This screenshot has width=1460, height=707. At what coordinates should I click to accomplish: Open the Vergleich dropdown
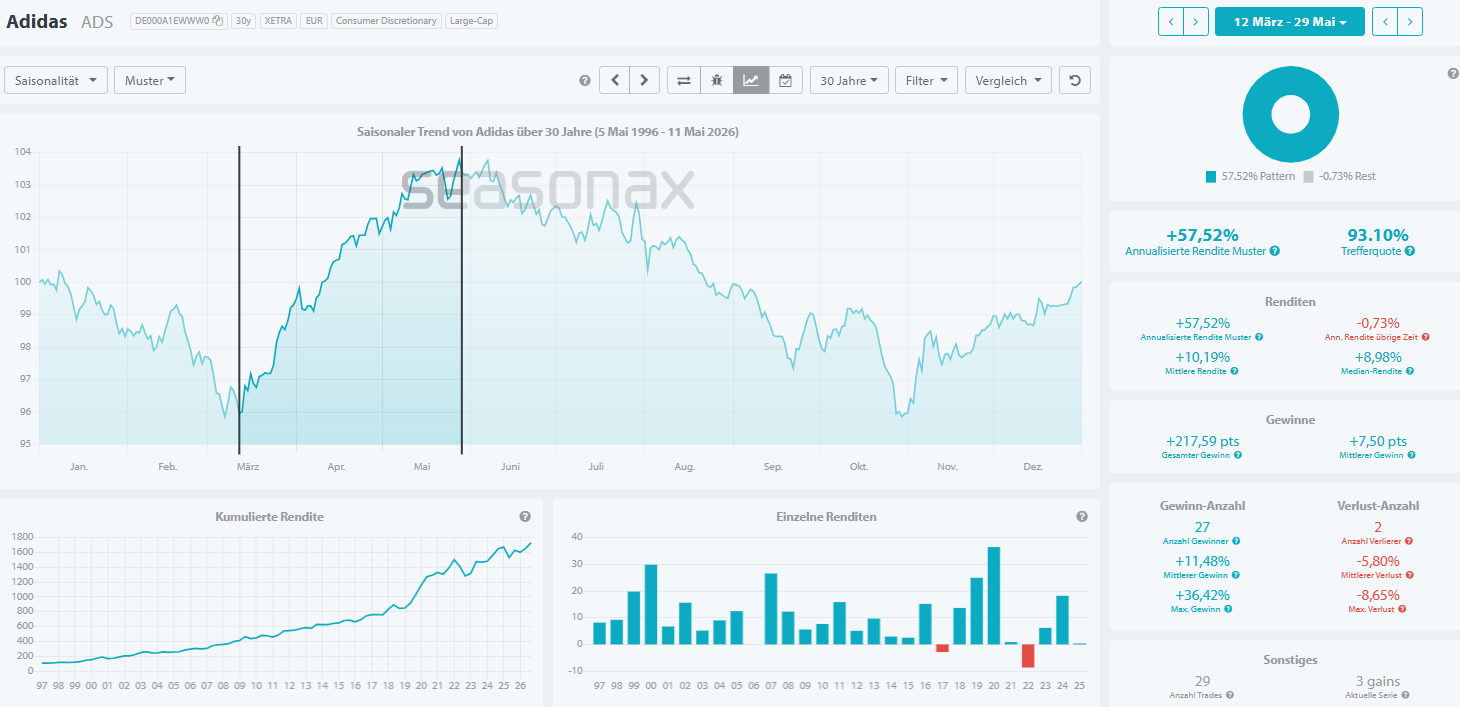tap(1008, 80)
